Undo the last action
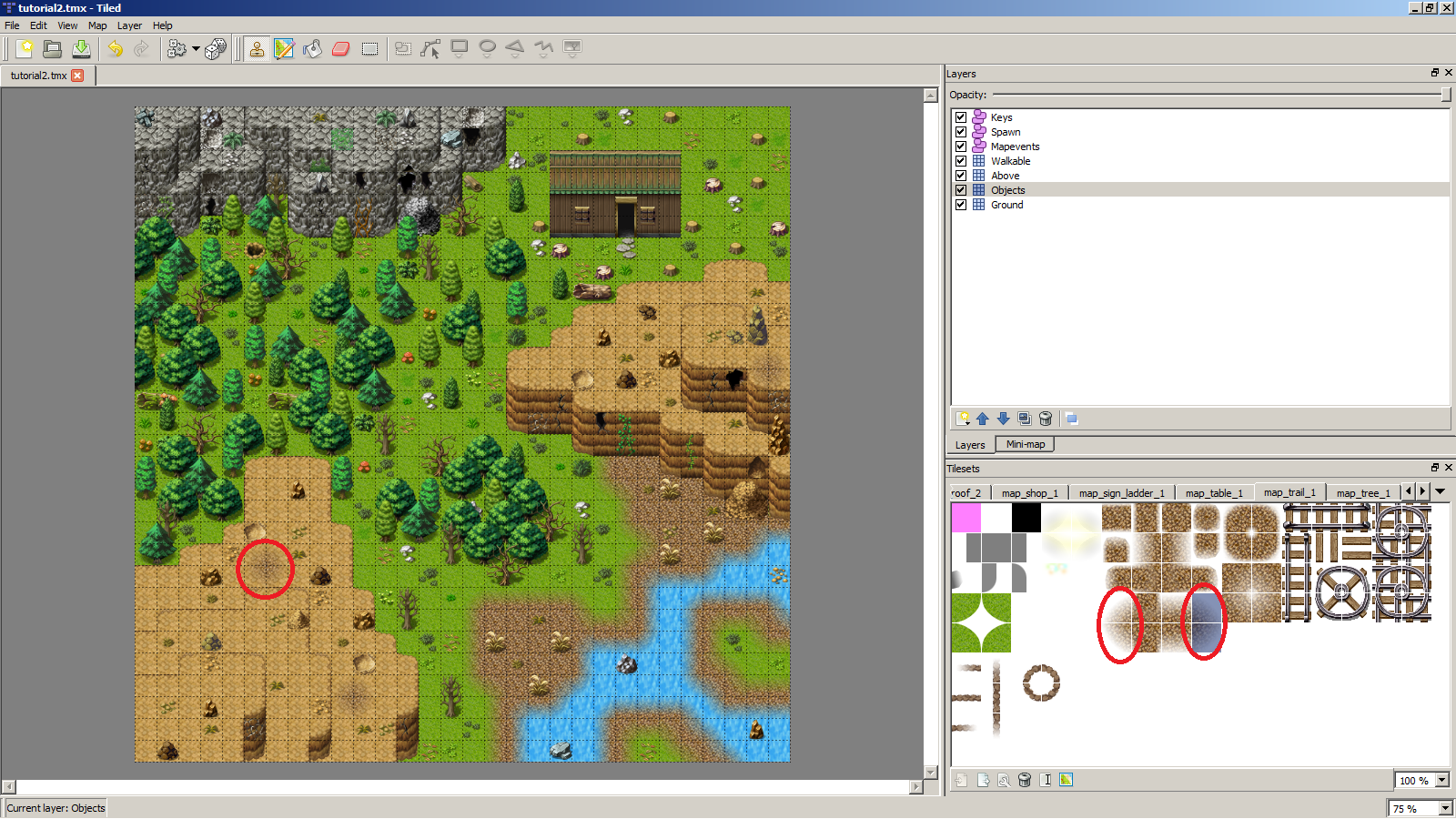The image size is (1456, 819). click(x=115, y=48)
